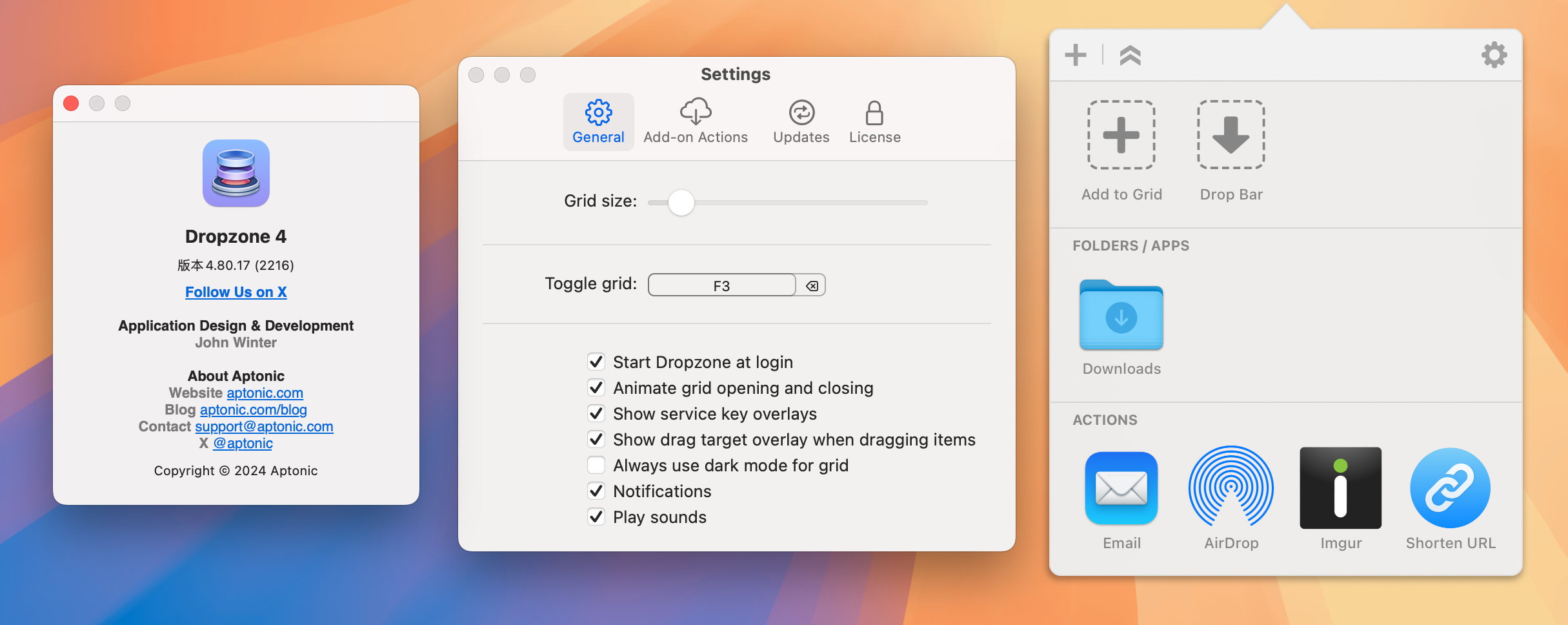The height and width of the screenshot is (625, 1568).
Task: Select the Shorten URL action icon
Action: coord(1451,487)
